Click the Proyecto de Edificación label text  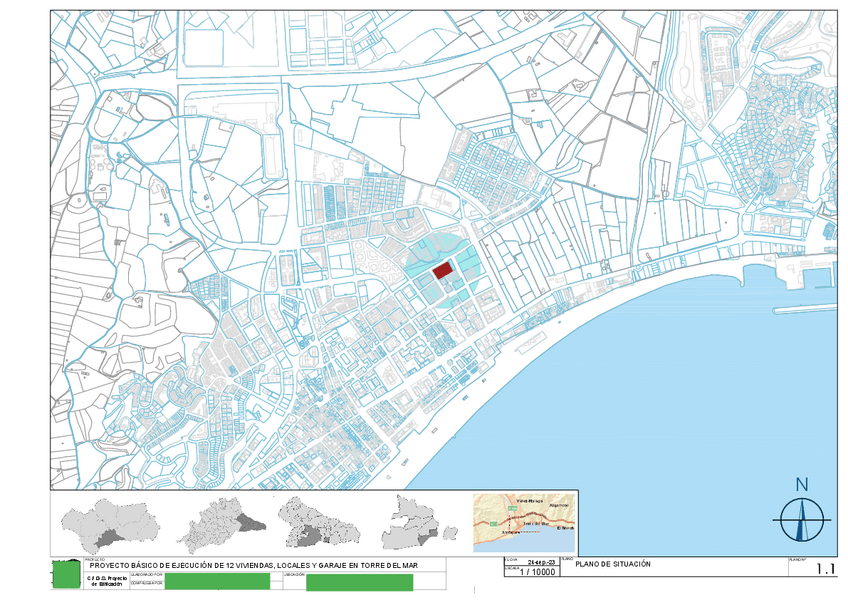coord(104,581)
